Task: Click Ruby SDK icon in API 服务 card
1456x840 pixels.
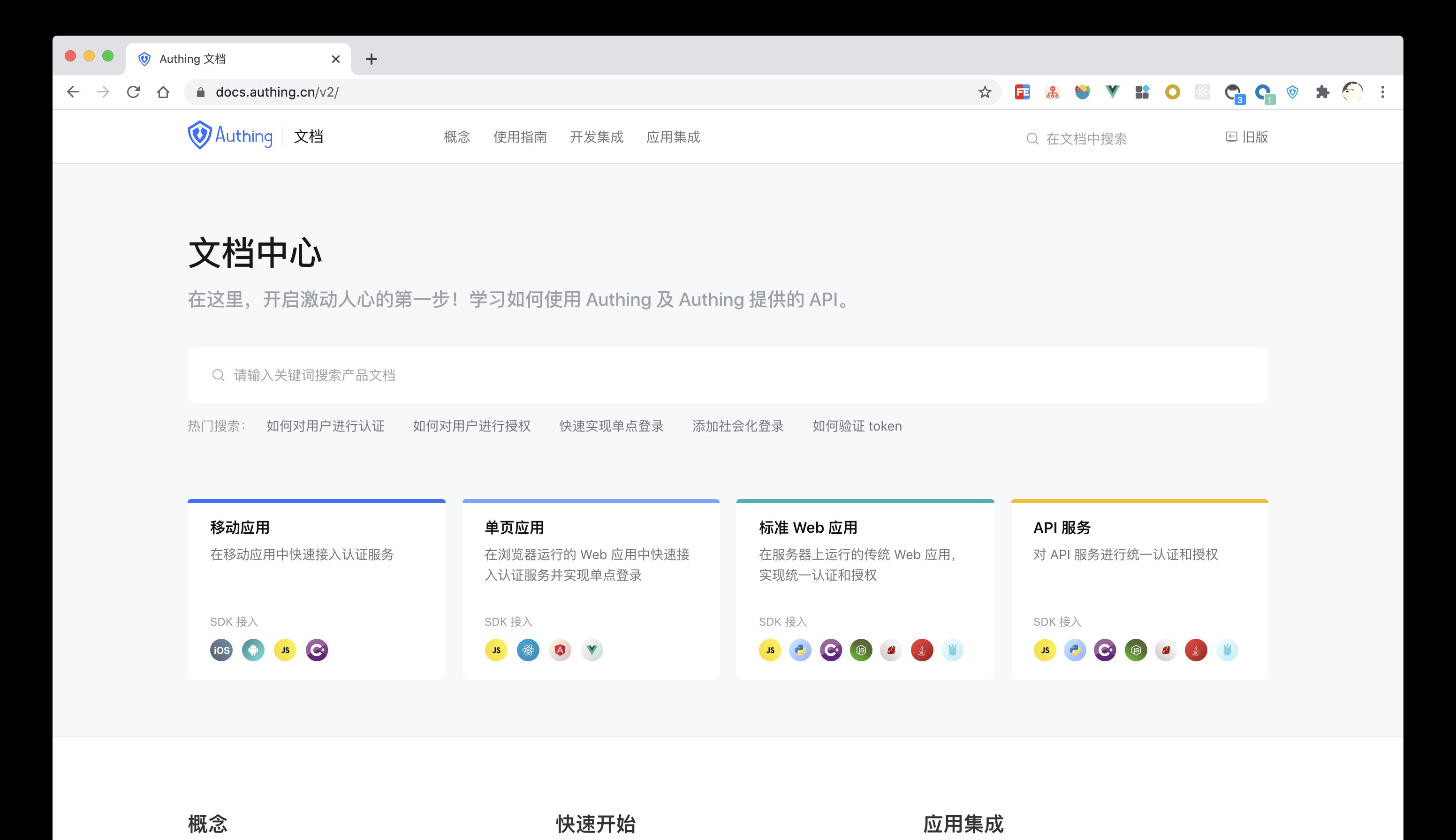Action: [x=1166, y=650]
